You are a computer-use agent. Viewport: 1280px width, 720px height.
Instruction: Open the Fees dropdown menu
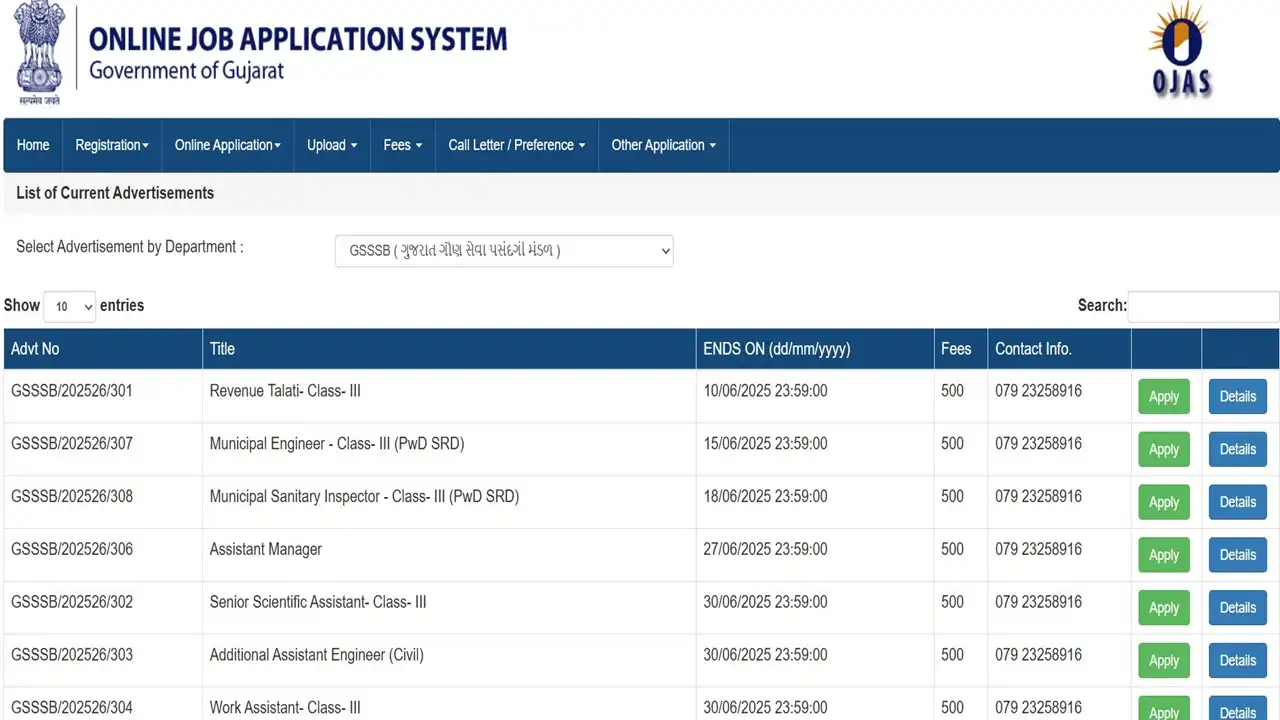[x=403, y=145]
